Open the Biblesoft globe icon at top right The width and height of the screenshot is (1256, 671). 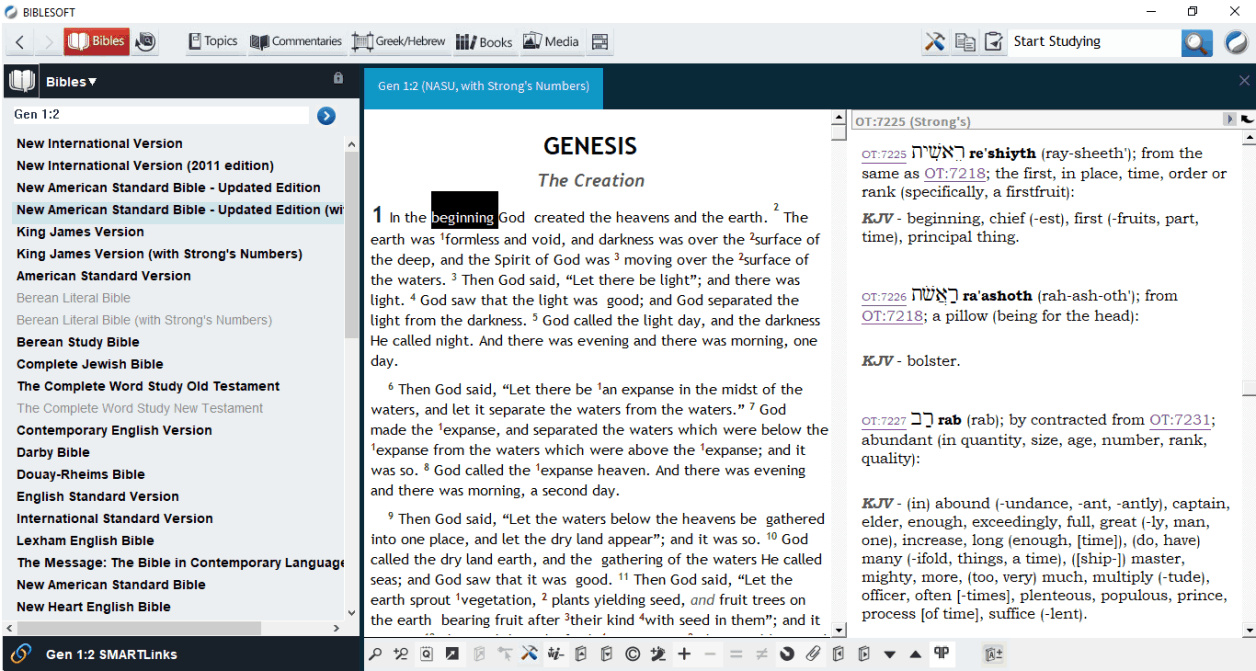point(1236,43)
